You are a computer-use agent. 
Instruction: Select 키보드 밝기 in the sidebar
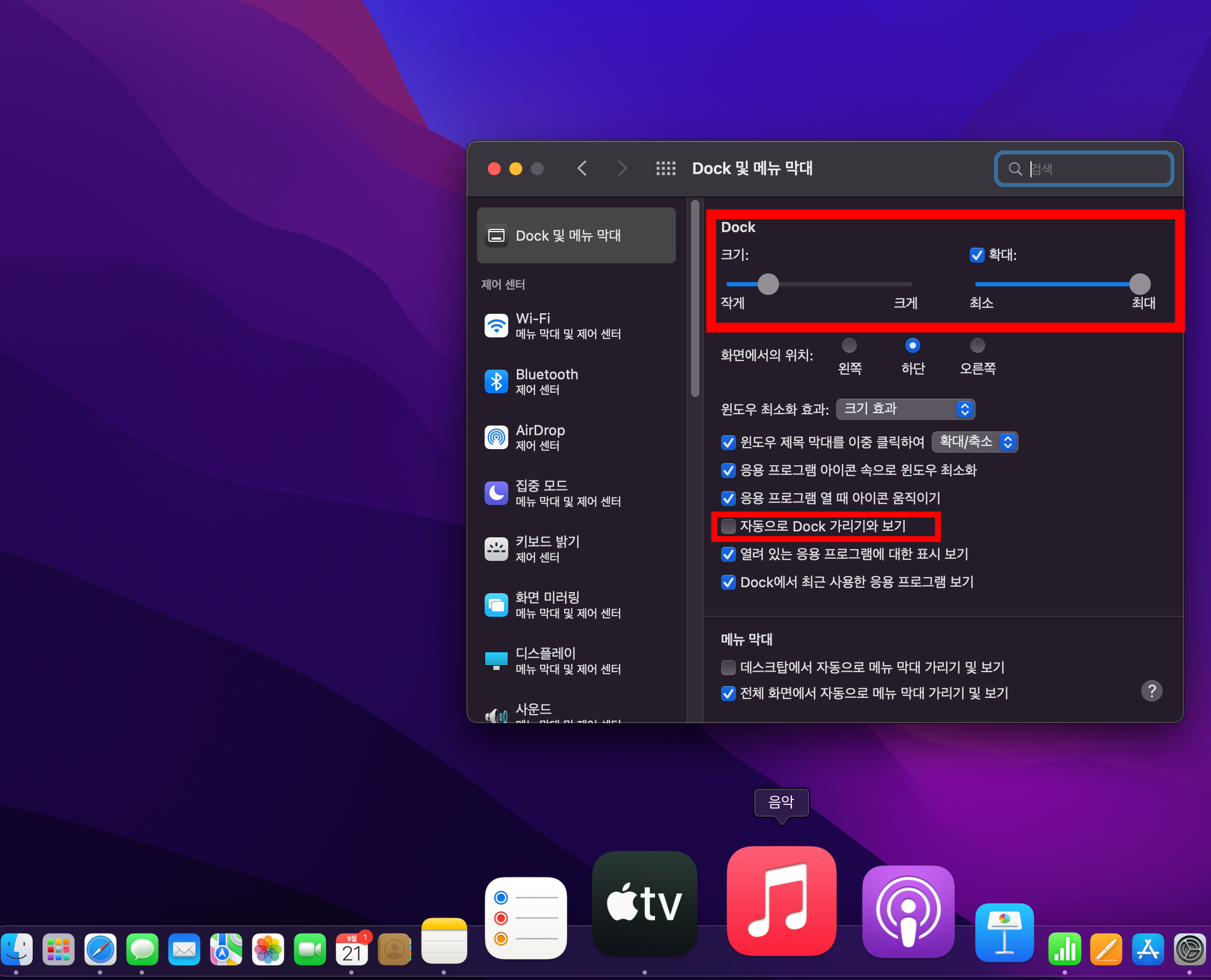(x=576, y=549)
